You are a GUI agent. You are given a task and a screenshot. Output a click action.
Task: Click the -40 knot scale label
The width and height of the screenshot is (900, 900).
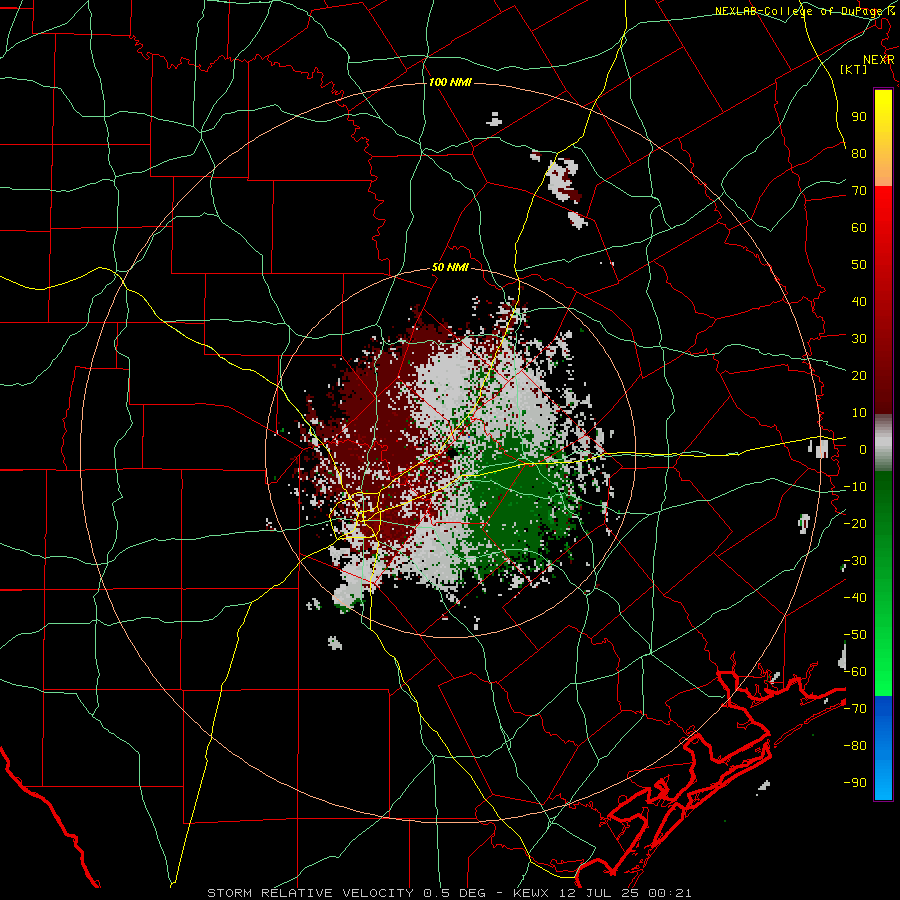(855, 598)
